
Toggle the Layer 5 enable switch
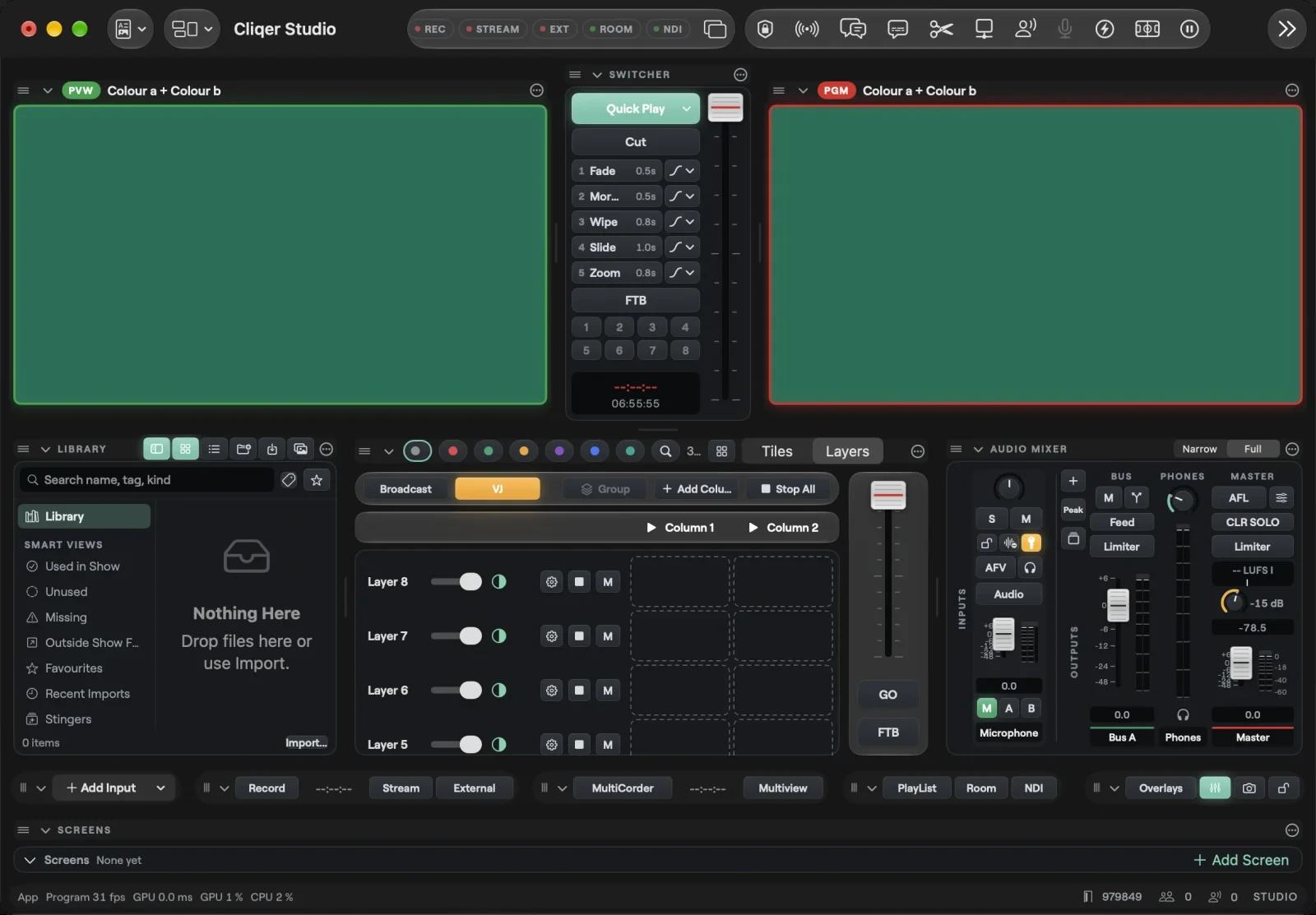456,744
